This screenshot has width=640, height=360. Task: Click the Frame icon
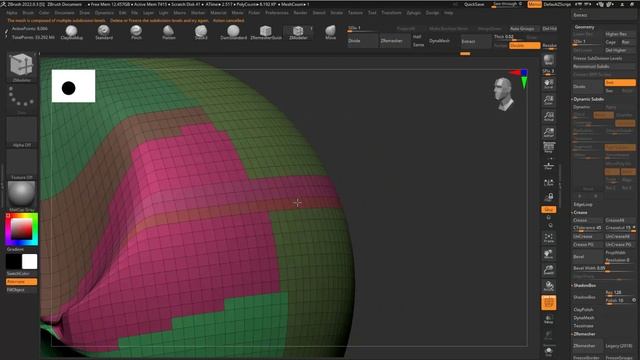coord(549,238)
